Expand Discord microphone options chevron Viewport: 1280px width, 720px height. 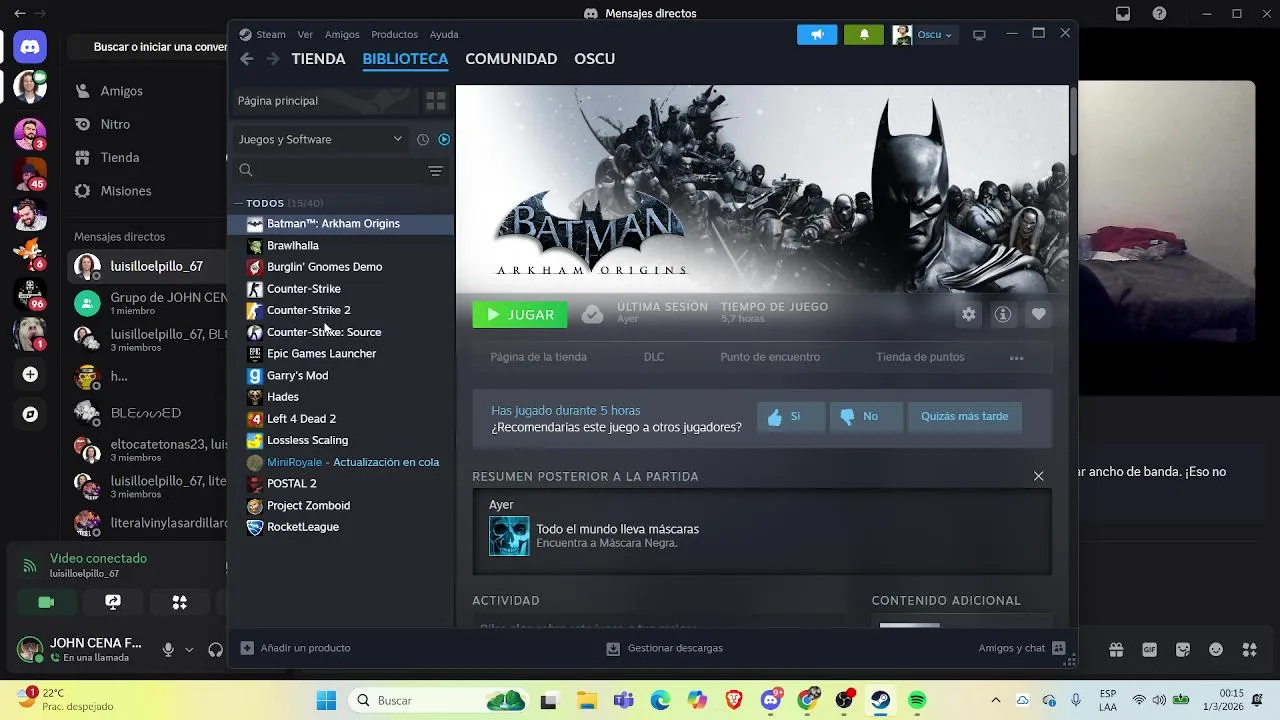click(x=189, y=650)
